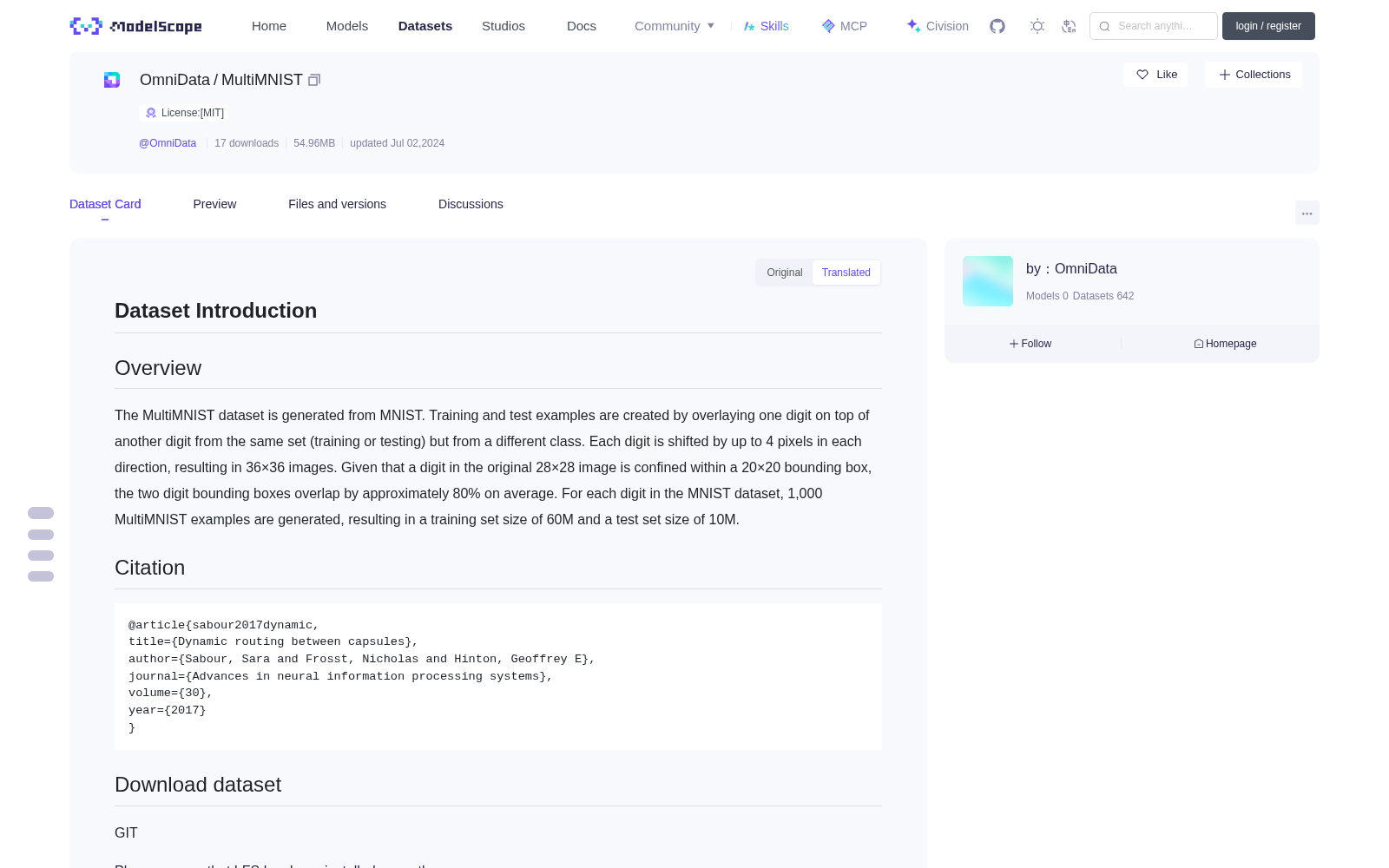Click the 'Dataset Introduction' heading
The height and width of the screenshot is (868, 1389).
click(215, 311)
